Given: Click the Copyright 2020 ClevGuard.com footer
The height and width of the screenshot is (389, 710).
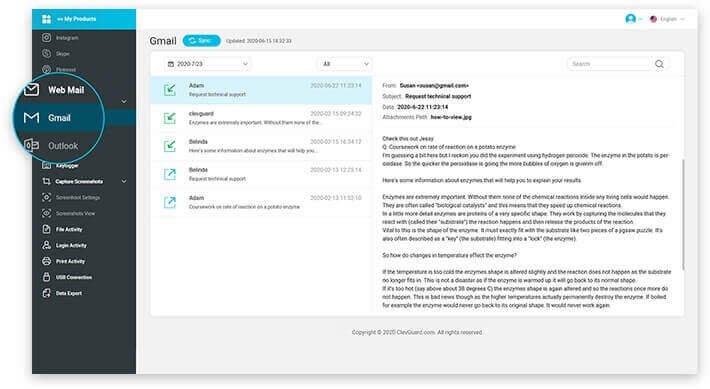Looking at the screenshot, I should tap(417, 332).
